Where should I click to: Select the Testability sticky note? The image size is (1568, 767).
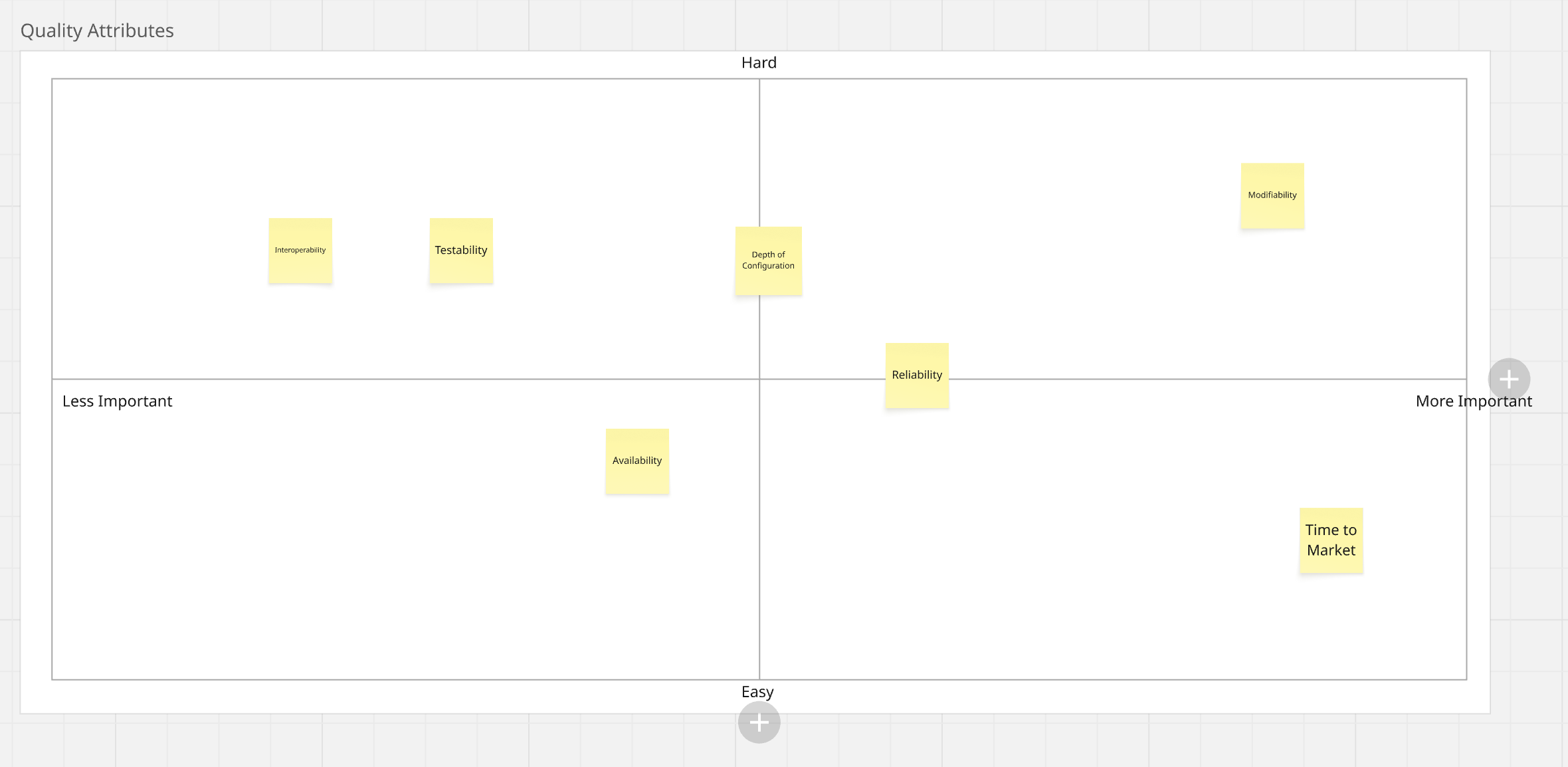click(x=461, y=251)
